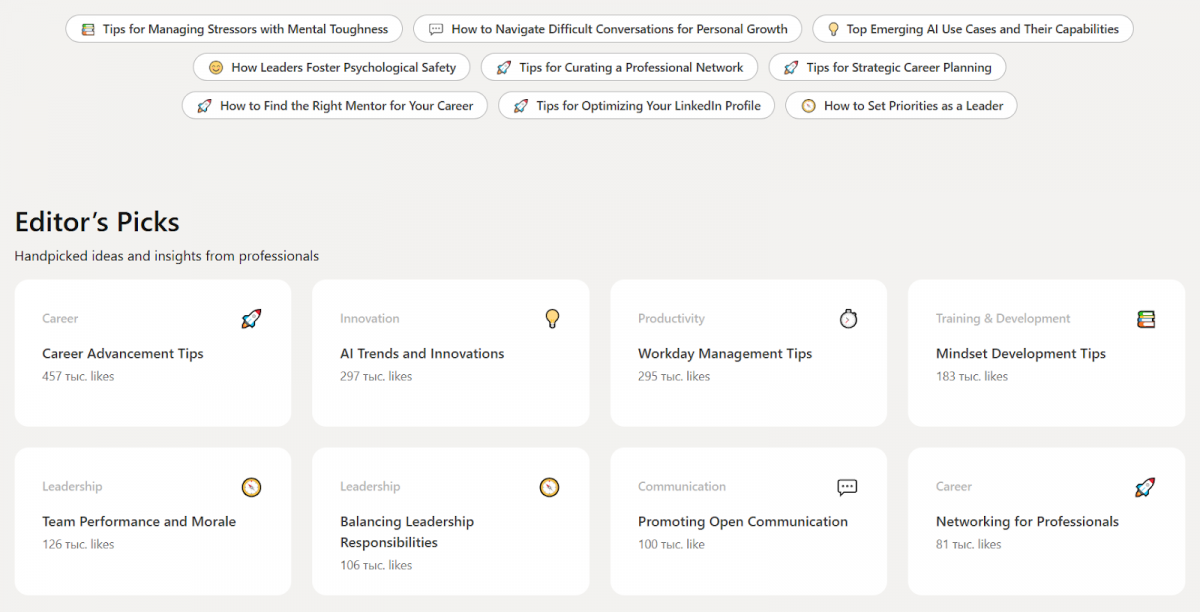1200x612 pixels.
Task: Click the compass icon on Balancing Leadership card
Action: click(x=549, y=487)
